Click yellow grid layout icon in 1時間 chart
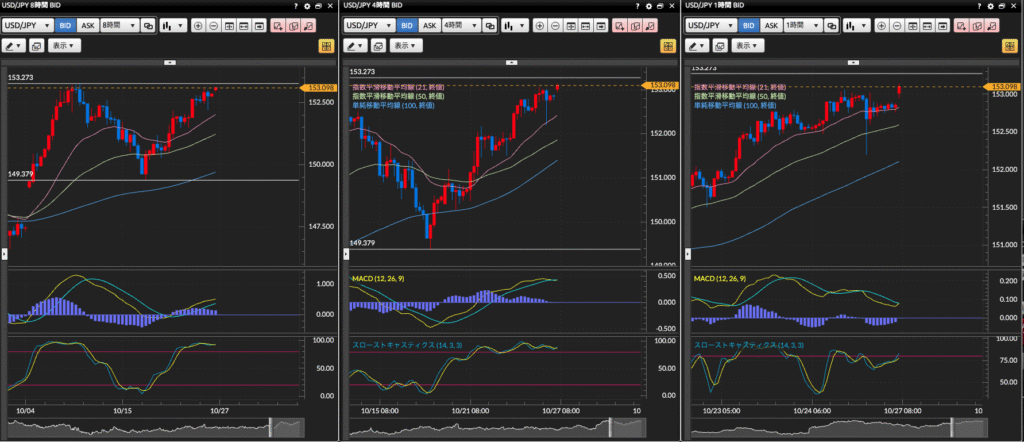 click(x=1010, y=46)
